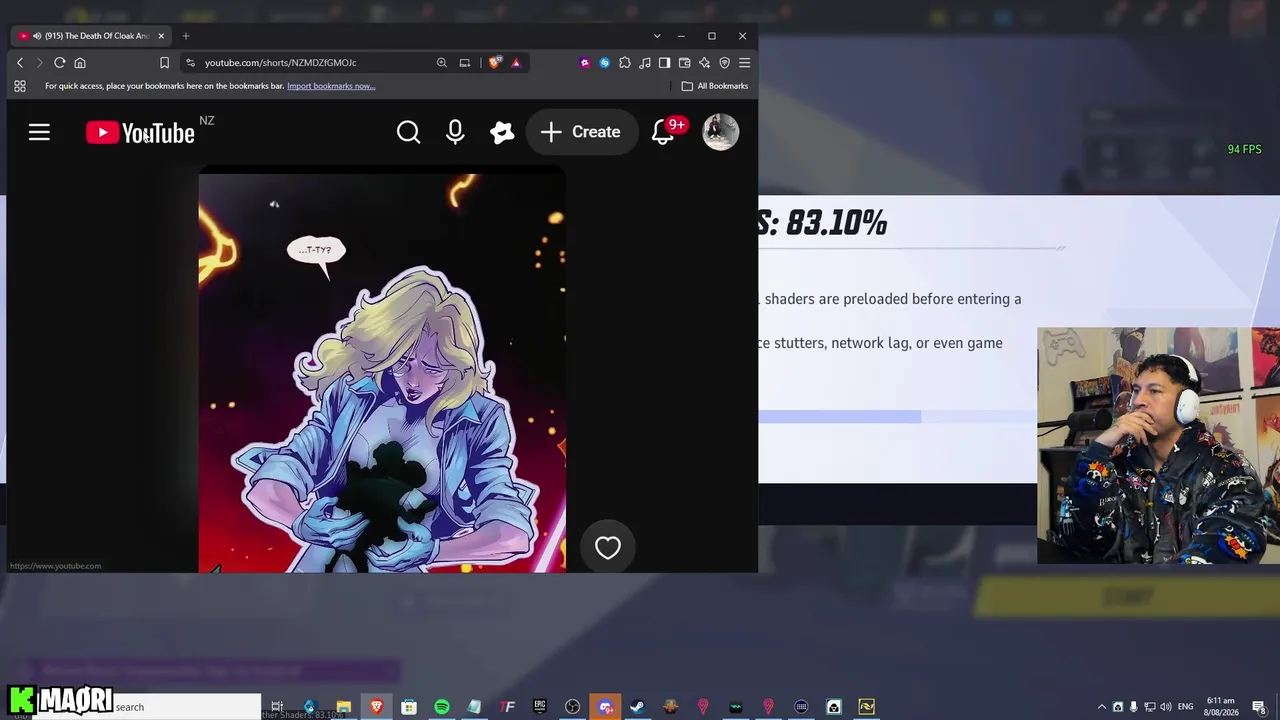
Task: Open the zoom magnifier icon in address bar
Action: tap(441, 63)
